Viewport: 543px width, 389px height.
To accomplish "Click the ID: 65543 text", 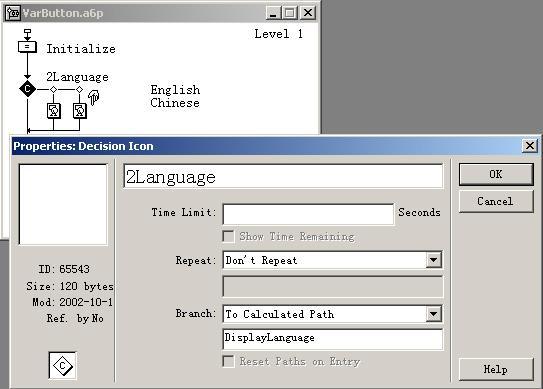I will click(x=64, y=269).
